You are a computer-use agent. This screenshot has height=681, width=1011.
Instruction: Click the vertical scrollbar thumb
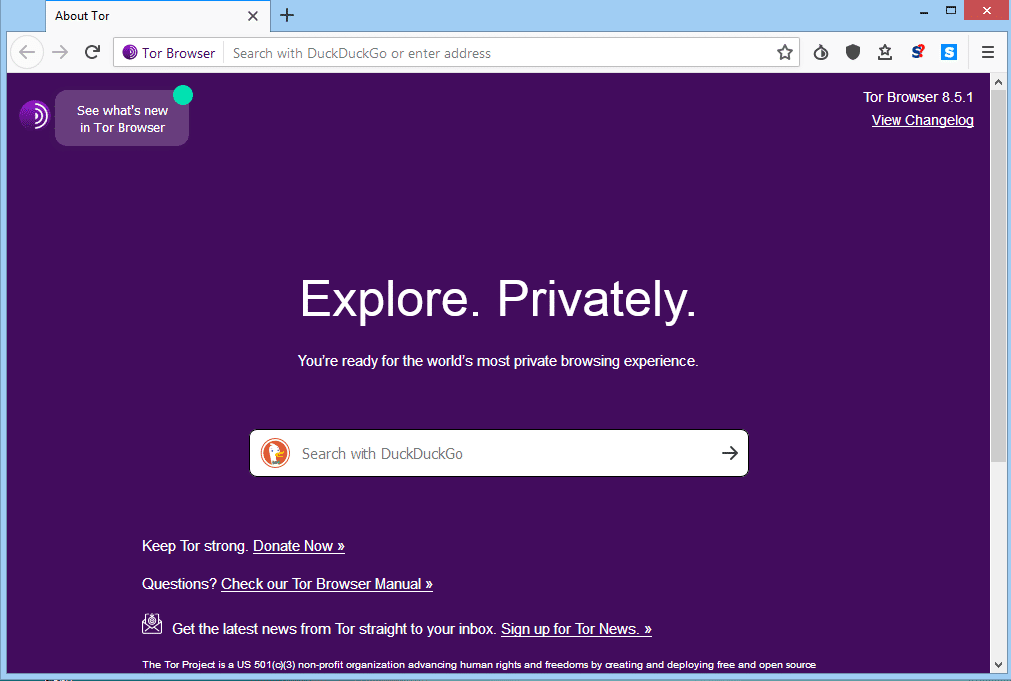pyautogui.click(x=998, y=276)
